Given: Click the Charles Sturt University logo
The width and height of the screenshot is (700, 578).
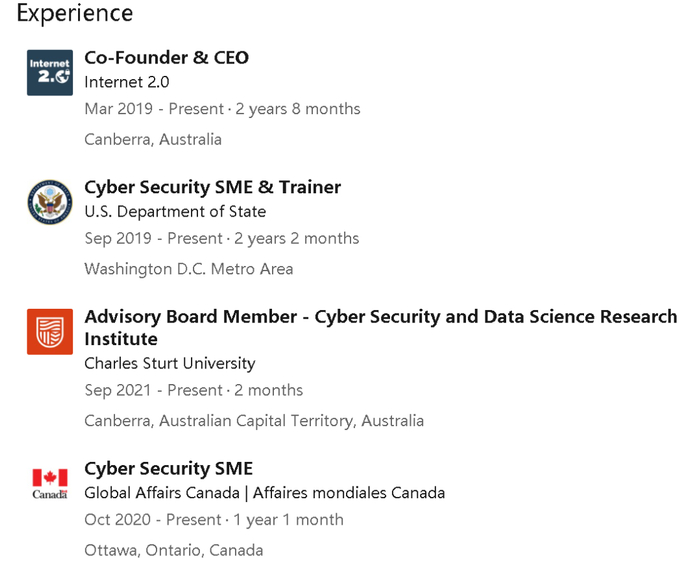Looking at the screenshot, I should (50, 332).
